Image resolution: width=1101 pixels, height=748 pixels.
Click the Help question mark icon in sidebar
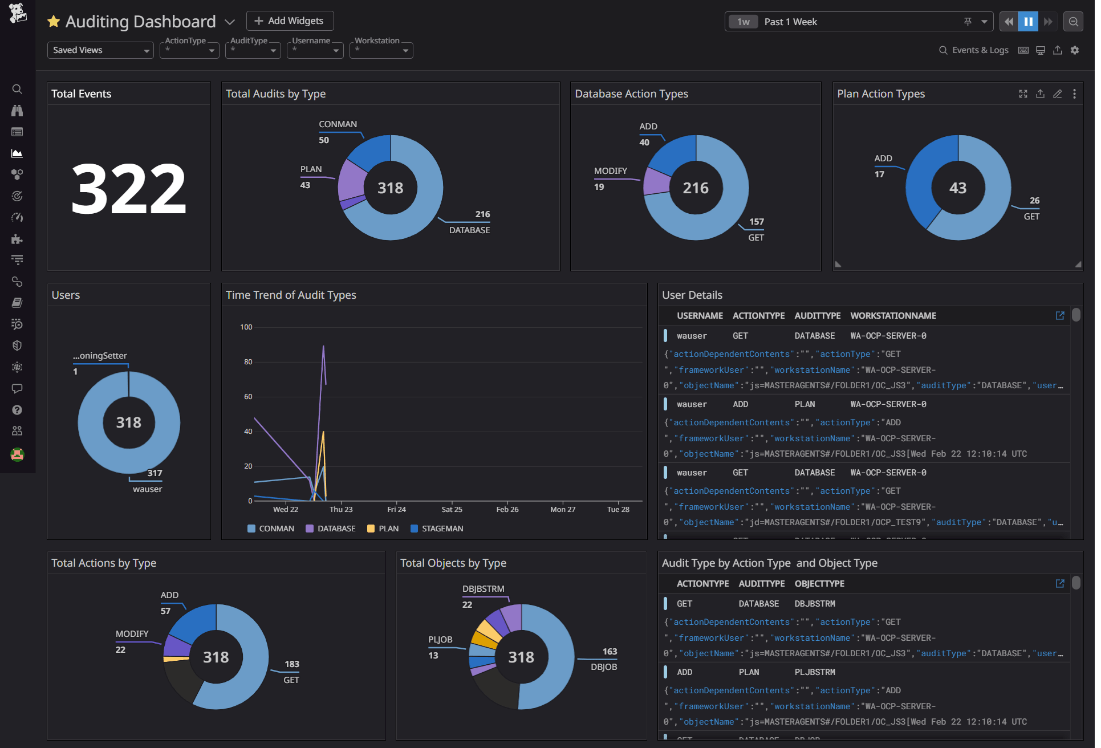[x=17, y=410]
